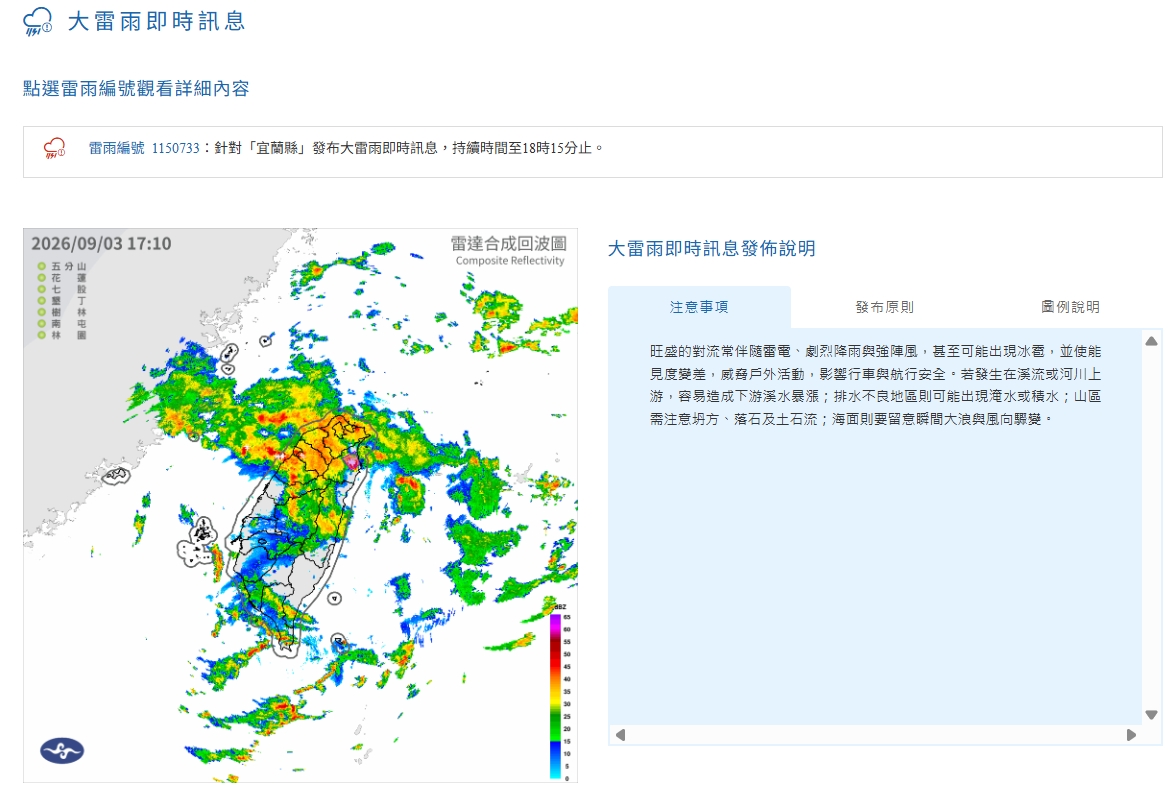Screen dimensions: 1171x791
Task: Click the 墾丁 radar station legend entry
Action: 62,301
